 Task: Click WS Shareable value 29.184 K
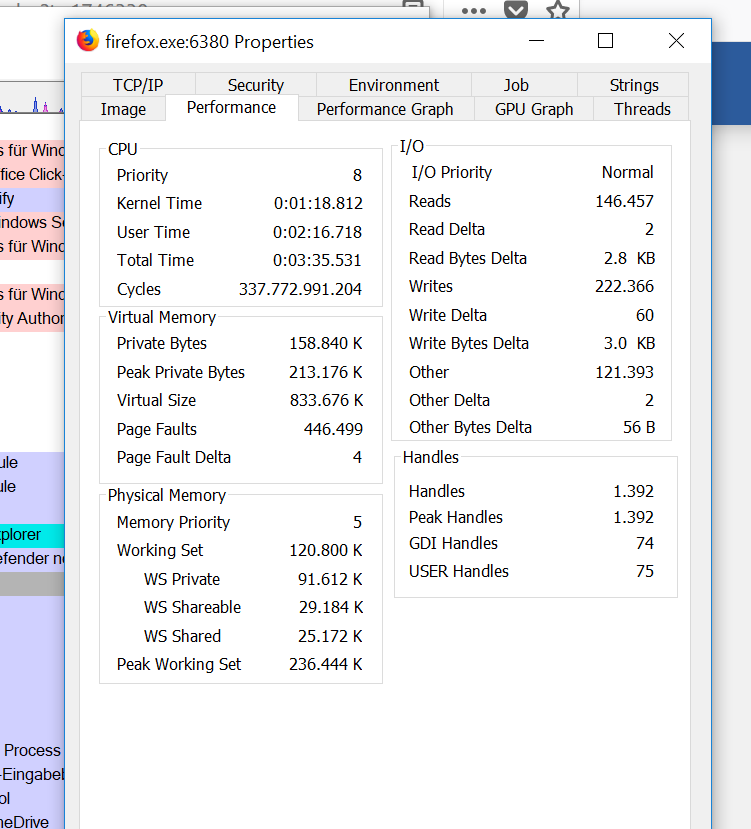[331, 607]
